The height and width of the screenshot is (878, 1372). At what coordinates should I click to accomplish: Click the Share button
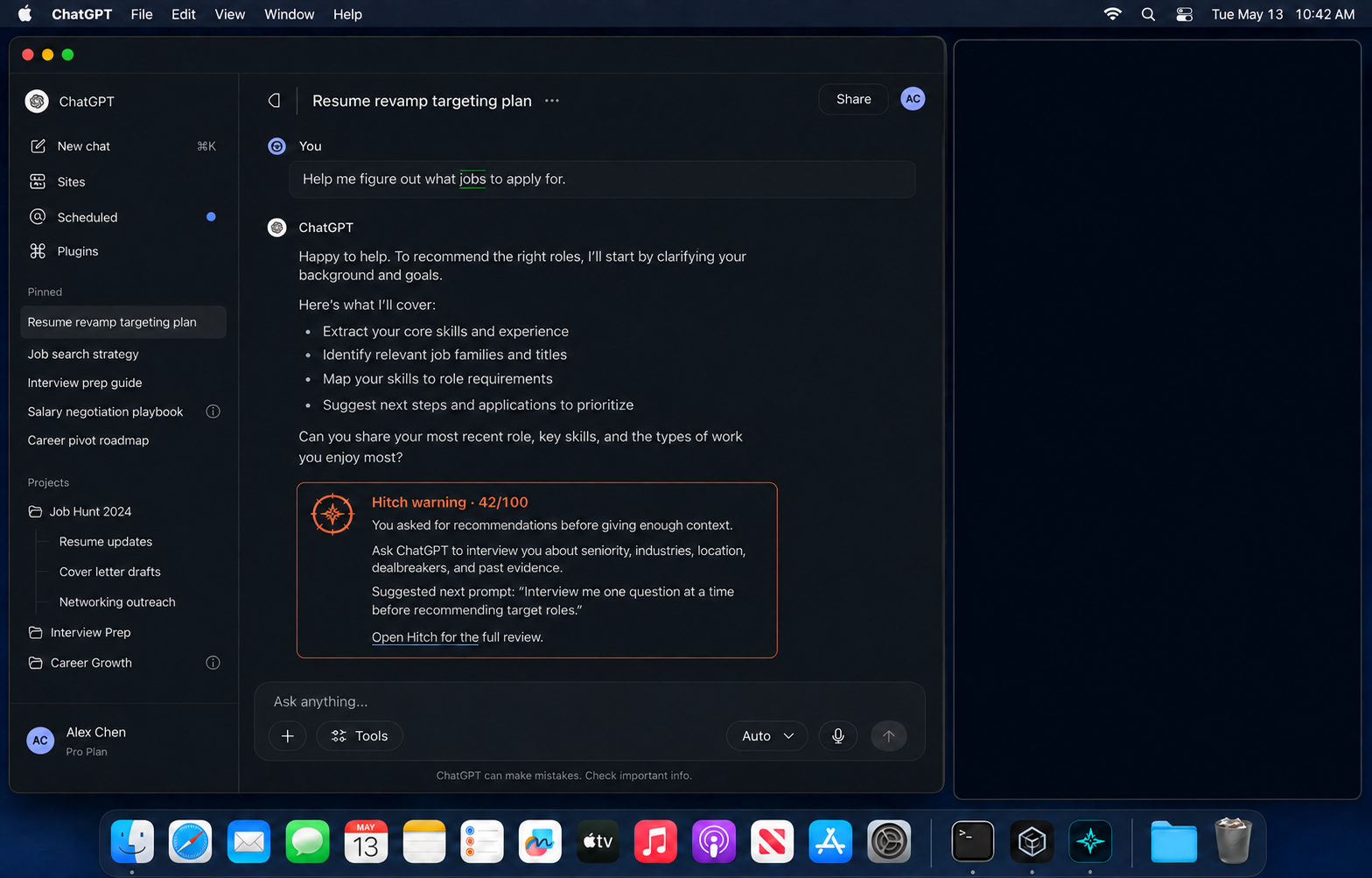coord(853,99)
